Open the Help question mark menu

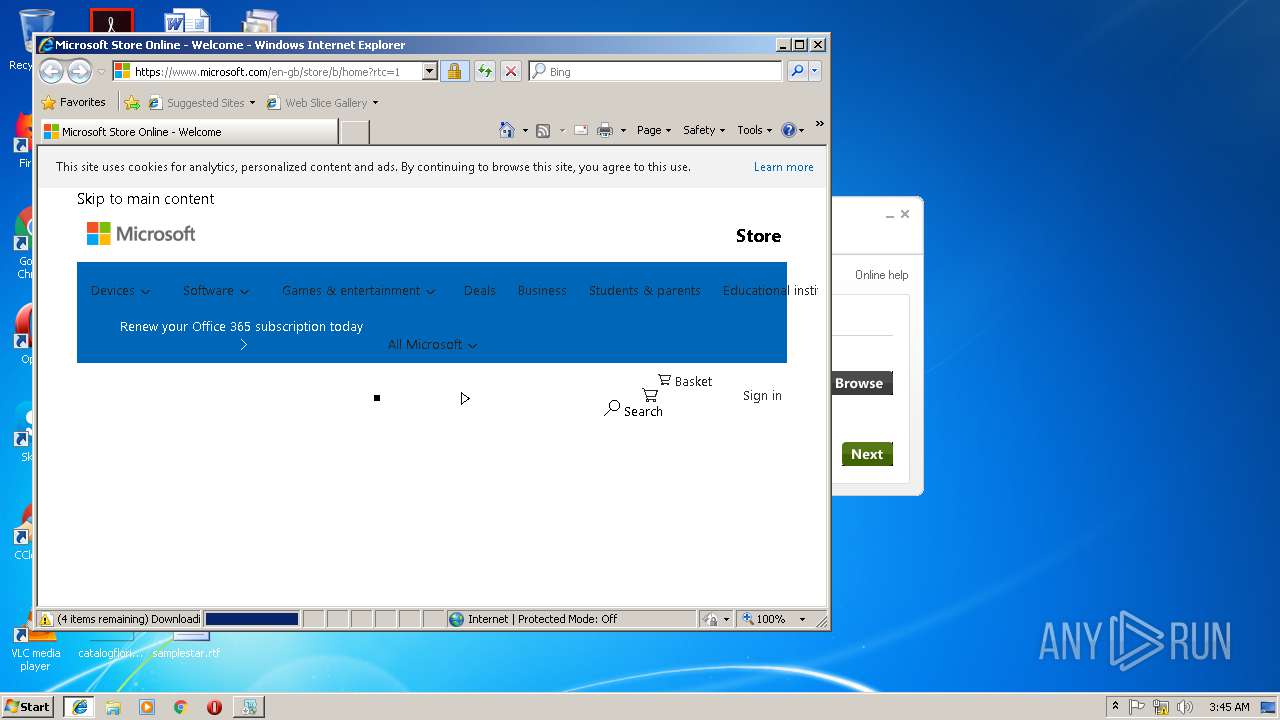(792, 130)
